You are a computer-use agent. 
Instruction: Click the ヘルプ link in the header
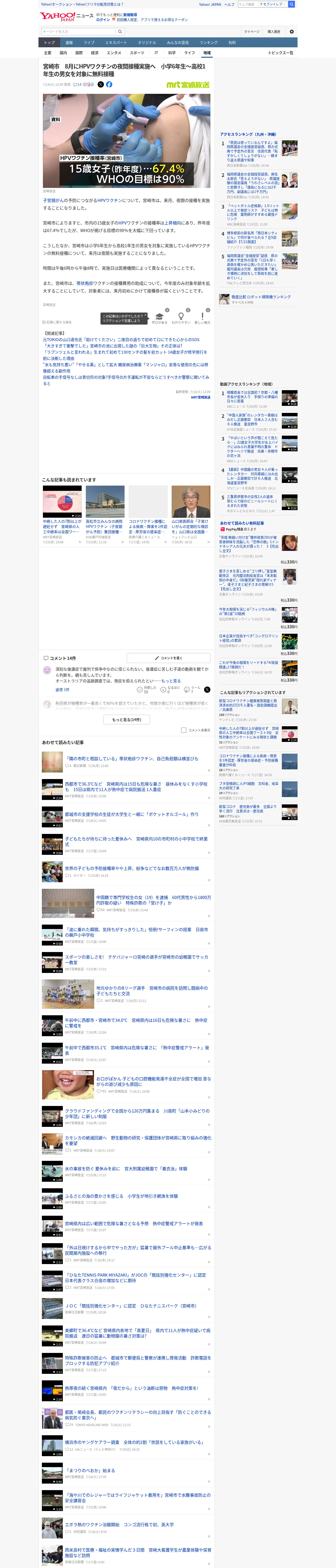pyautogui.click(x=229, y=4)
